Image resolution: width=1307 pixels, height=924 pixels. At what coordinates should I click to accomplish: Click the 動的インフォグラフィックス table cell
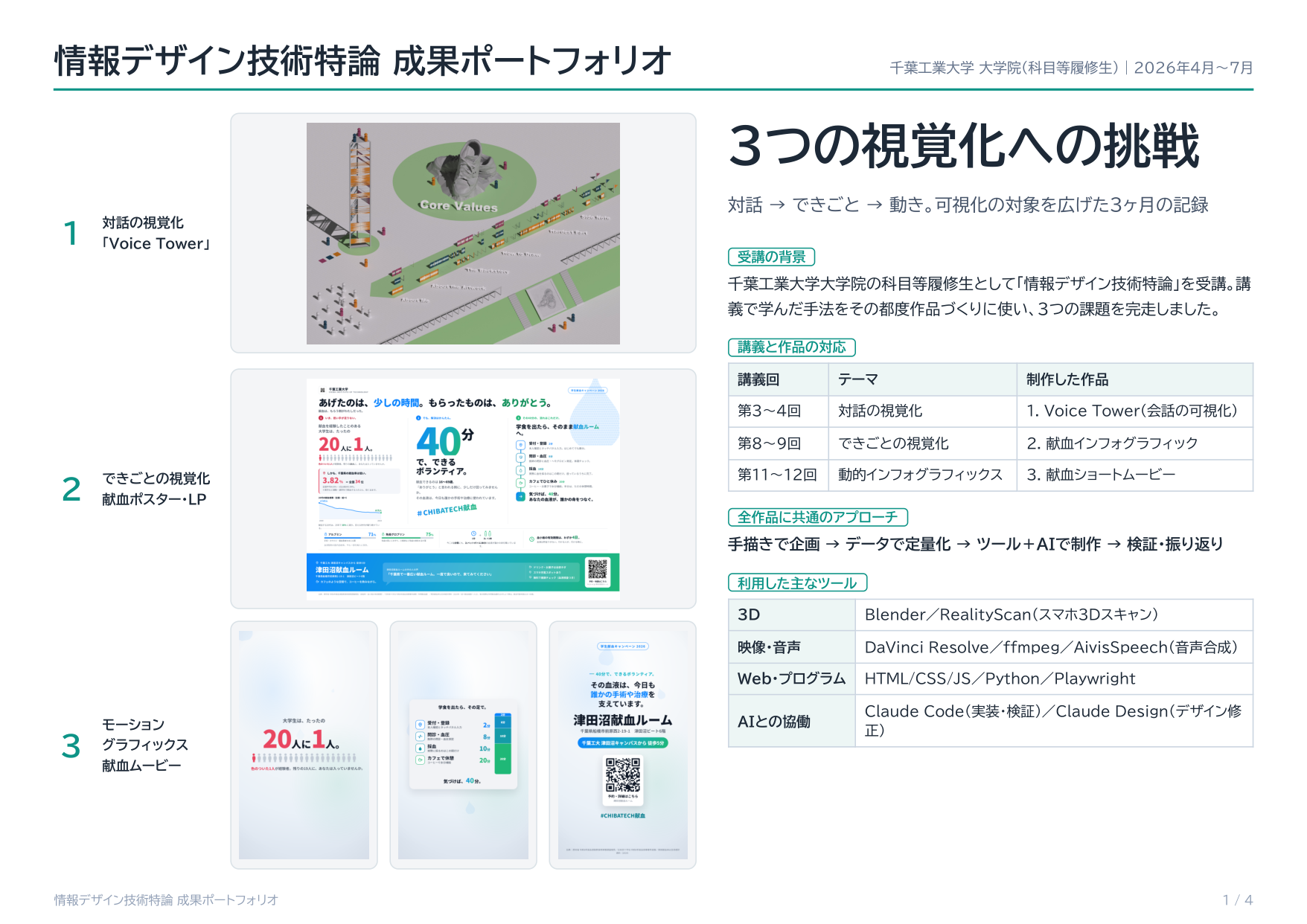[x=923, y=475]
